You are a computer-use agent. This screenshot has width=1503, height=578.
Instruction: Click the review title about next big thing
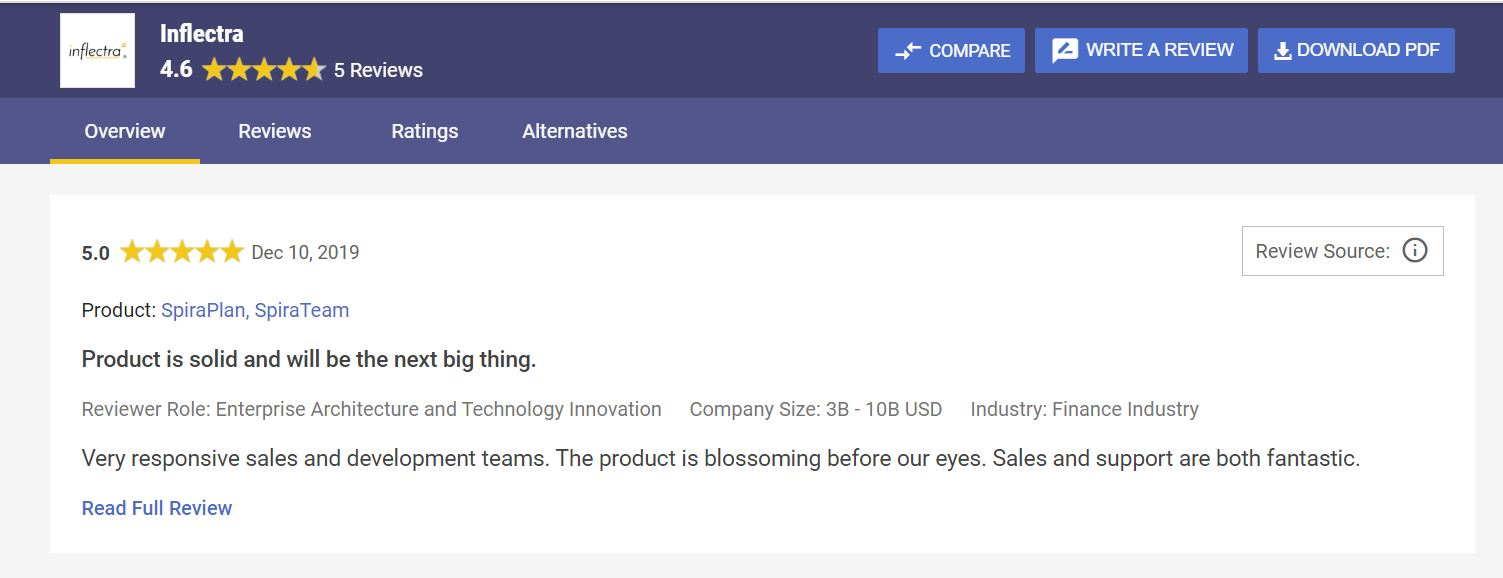tap(308, 359)
